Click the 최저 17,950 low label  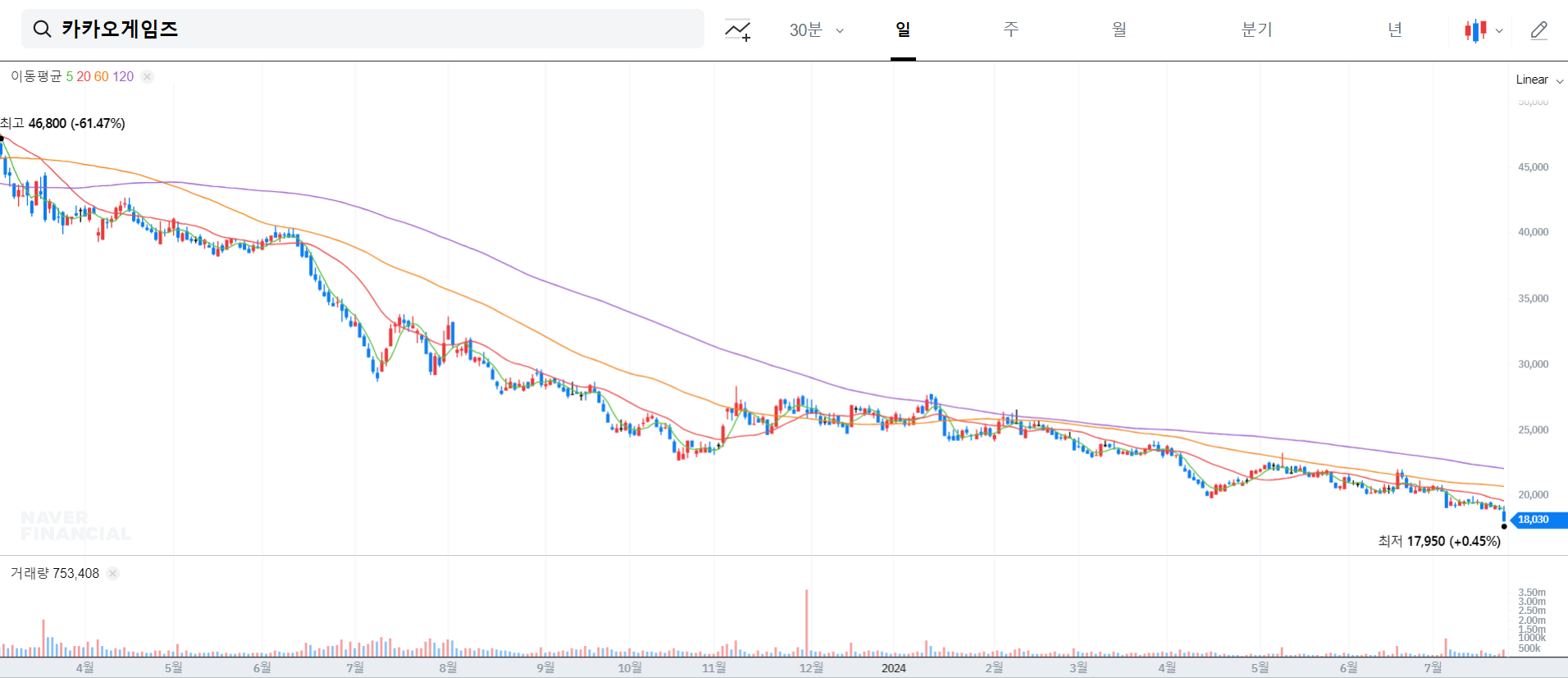tap(1439, 541)
